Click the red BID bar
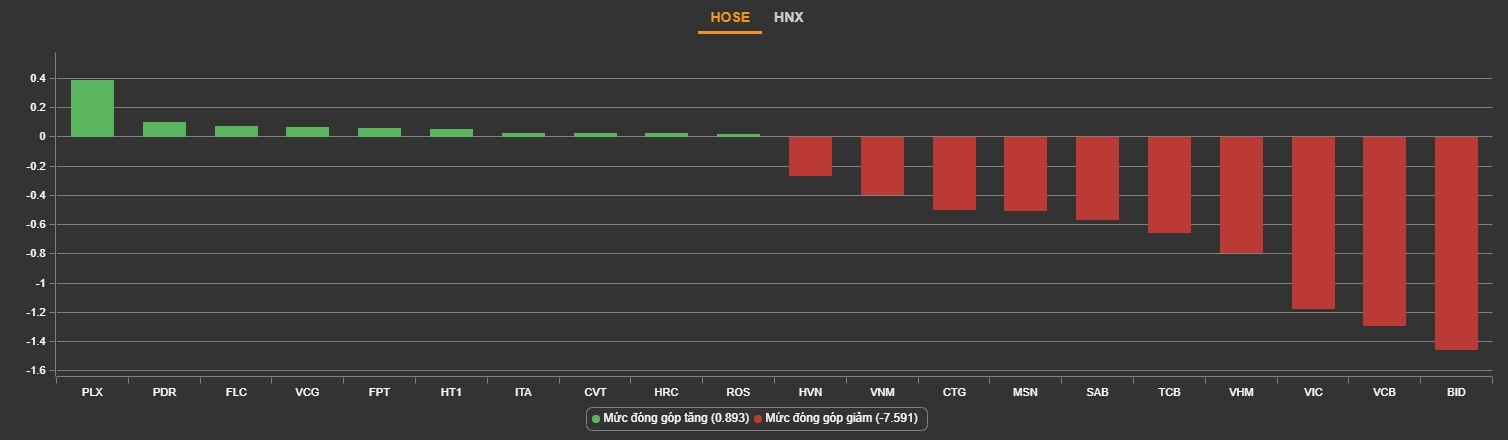The width and height of the screenshot is (1508, 440). coord(1456,243)
